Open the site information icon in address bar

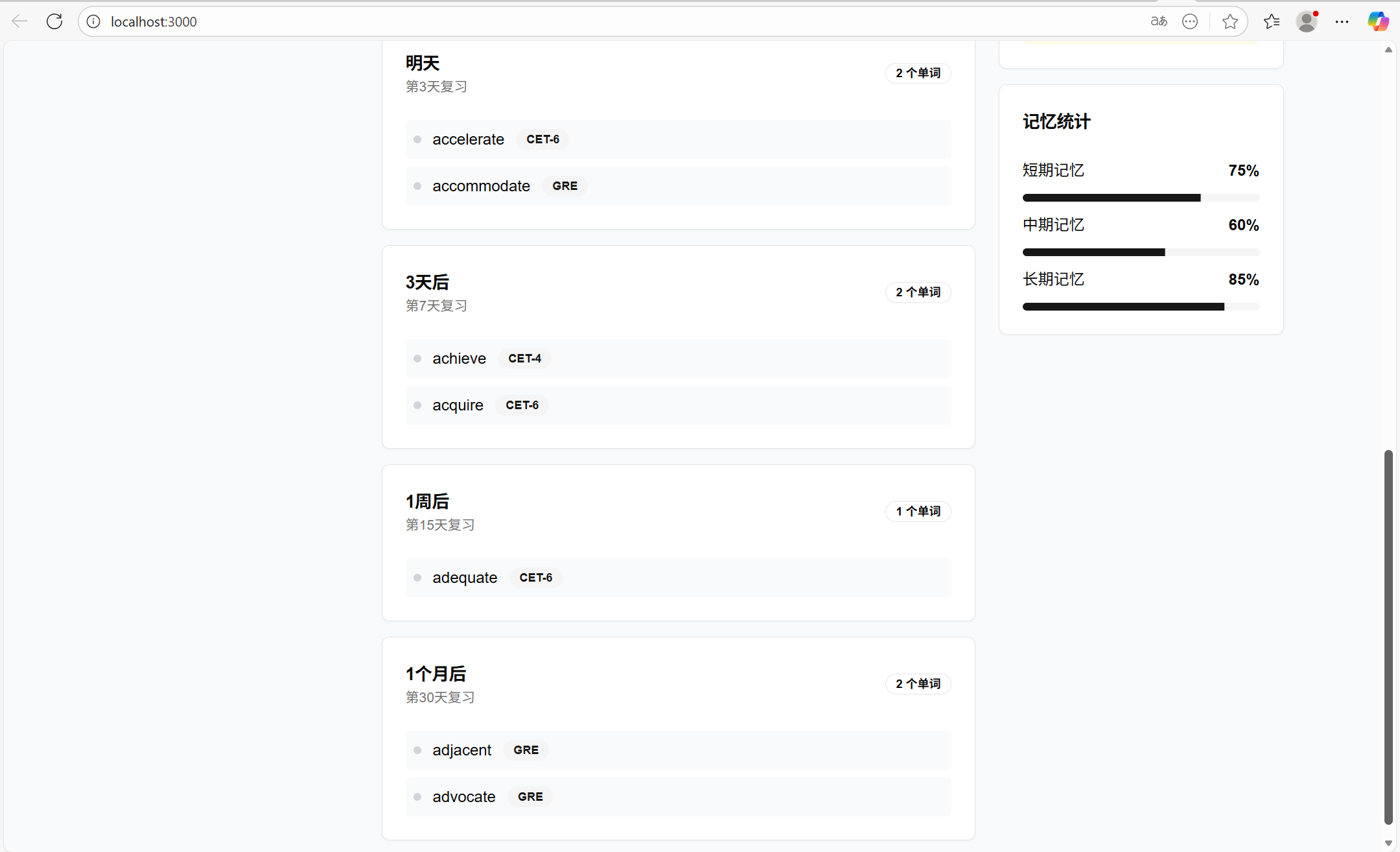[x=93, y=21]
